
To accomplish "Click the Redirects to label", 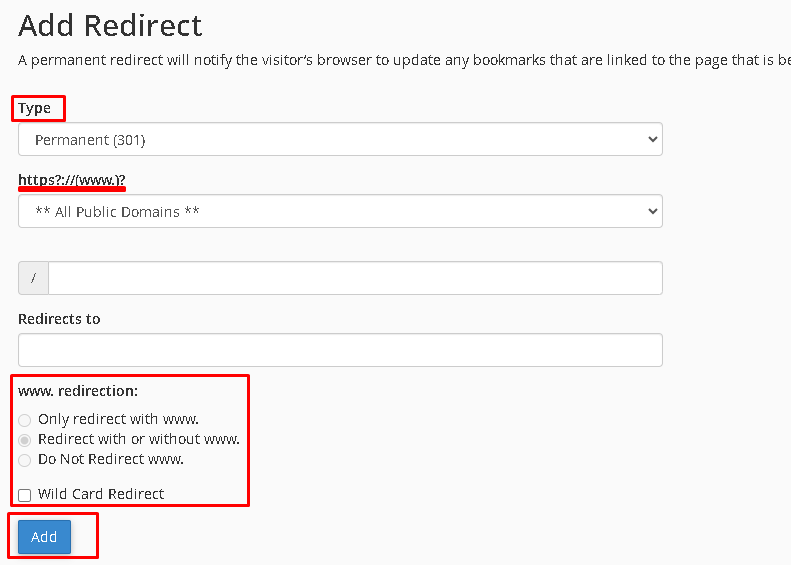I will click(59, 319).
